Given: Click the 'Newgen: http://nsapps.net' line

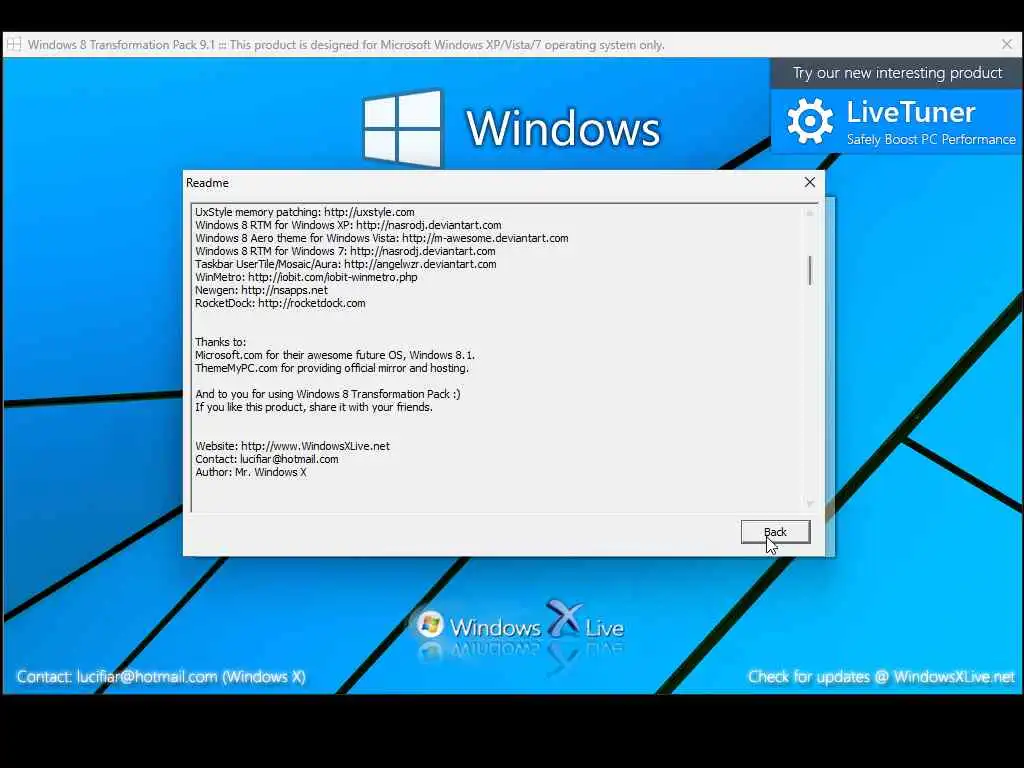Looking at the screenshot, I should (x=261, y=290).
